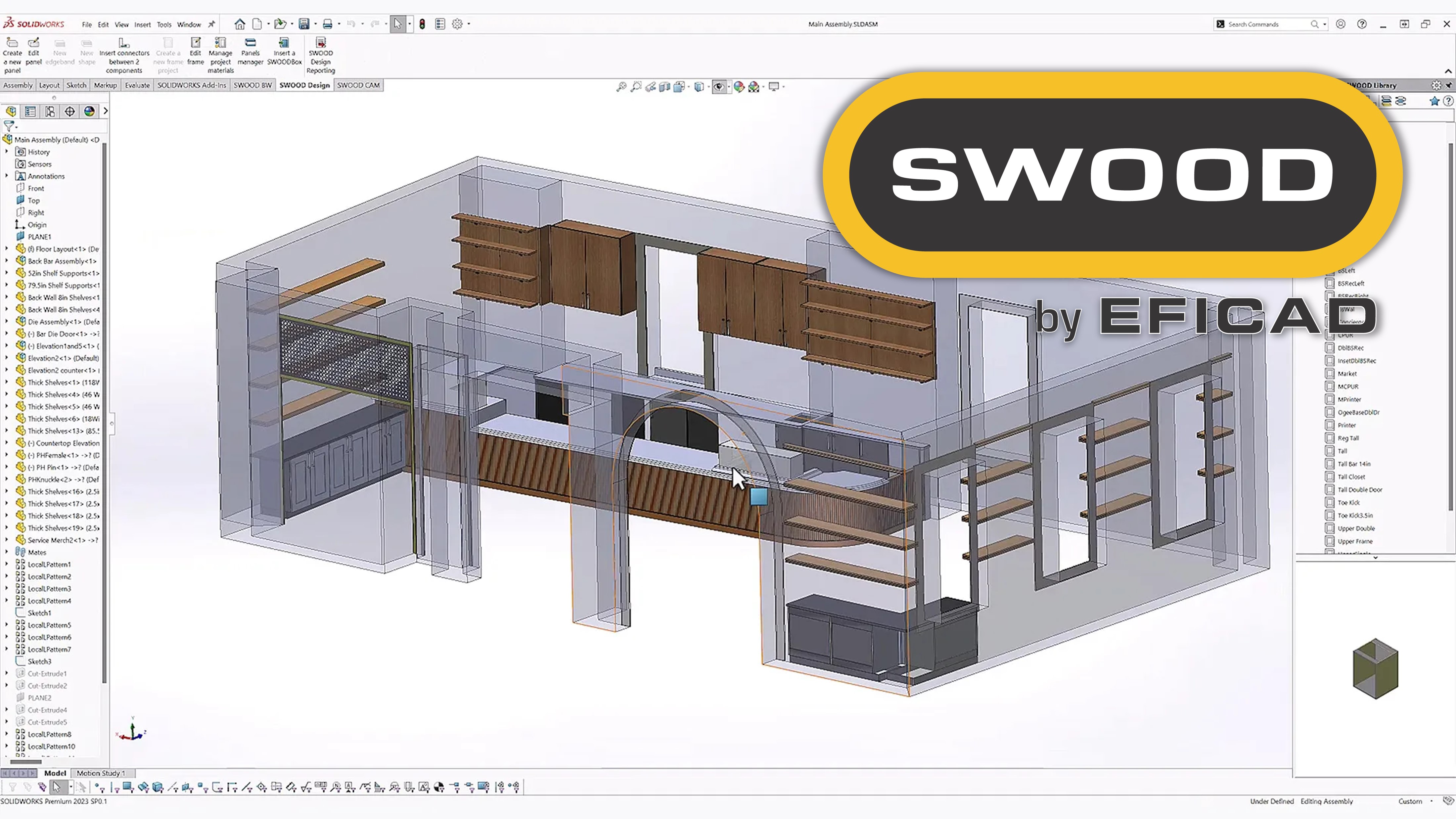Check the Market library item box
This screenshot has height=819, width=1456.
pyautogui.click(x=1330, y=374)
